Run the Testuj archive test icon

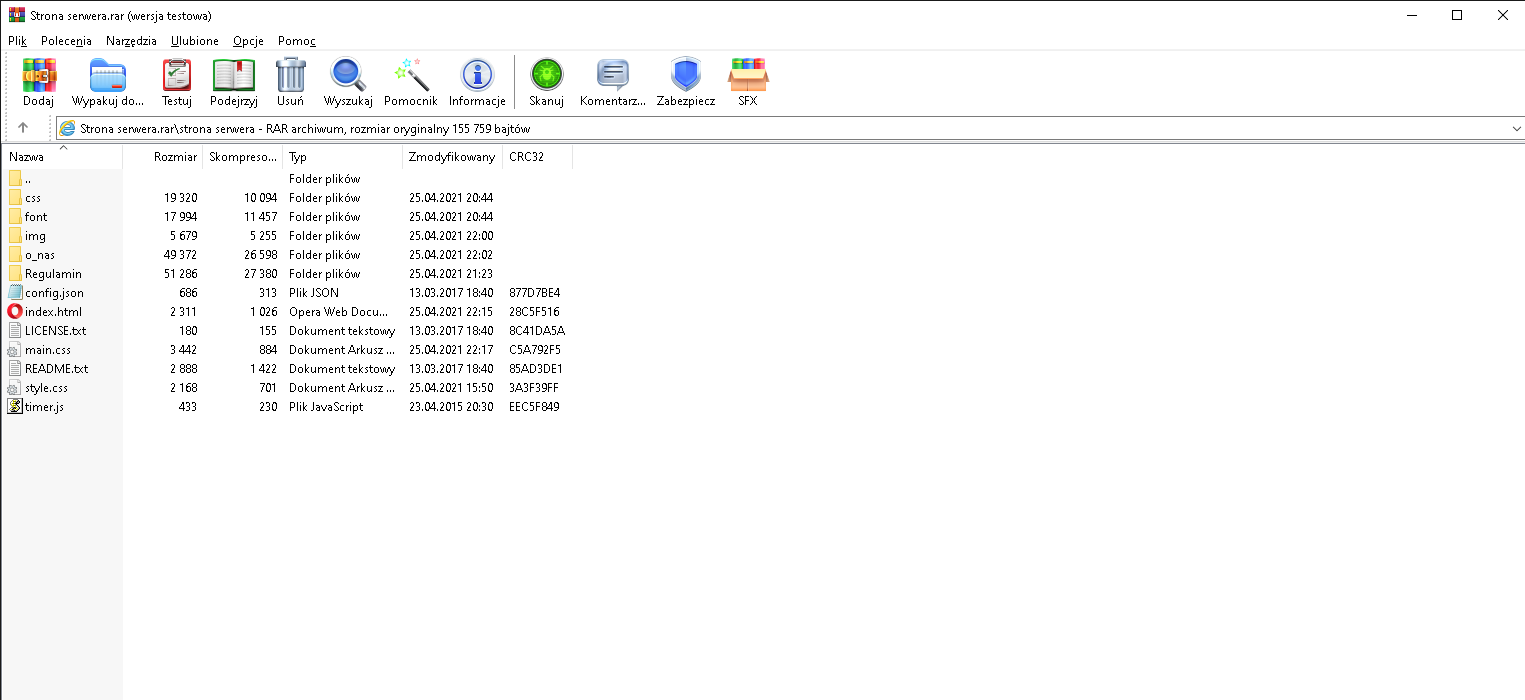tap(176, 76)
